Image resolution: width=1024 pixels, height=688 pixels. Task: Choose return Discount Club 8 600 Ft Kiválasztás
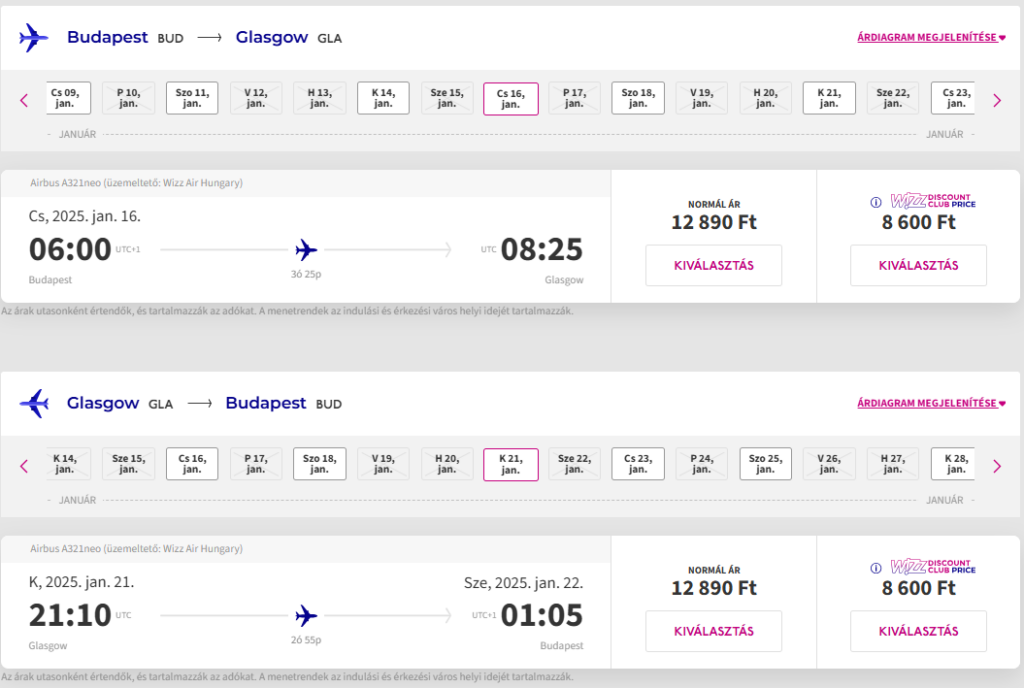click(x=918, y=631)
